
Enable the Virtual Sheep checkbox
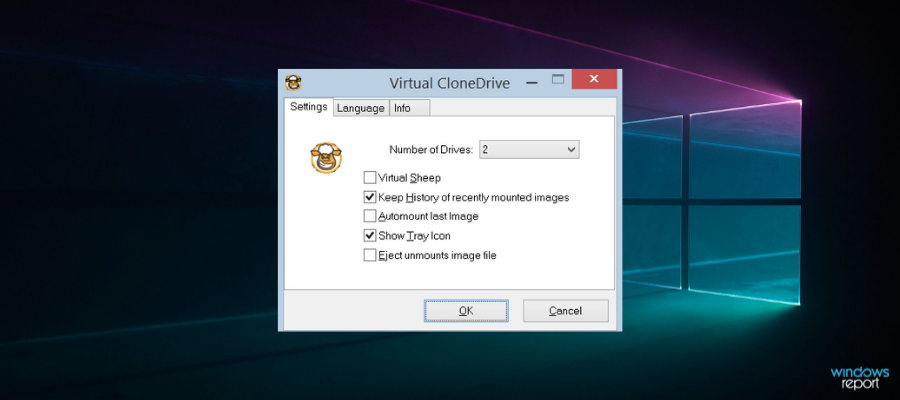370,177
